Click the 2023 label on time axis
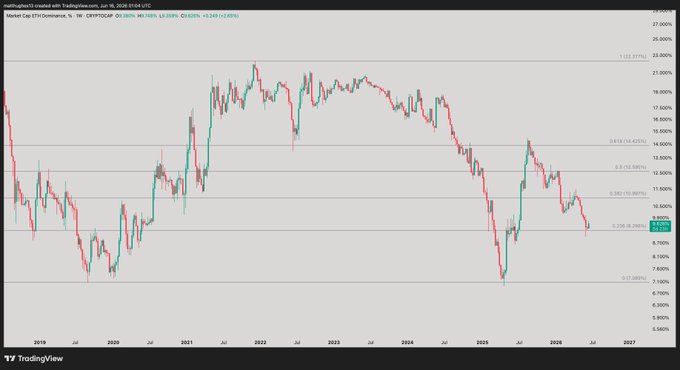The width and height of the screenshot is (680, 370). pos(334,342)
